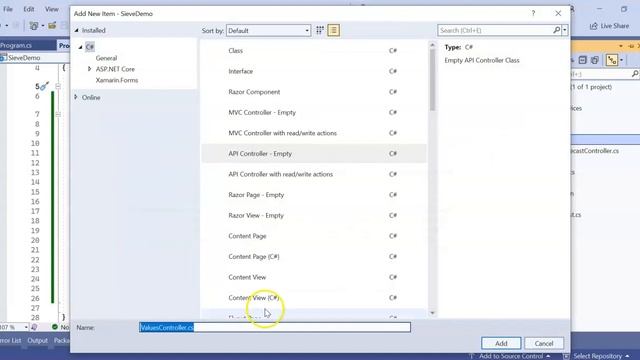Click the dialog help question mark
This screenshot has height=360, width=640.
click(533, 13)
